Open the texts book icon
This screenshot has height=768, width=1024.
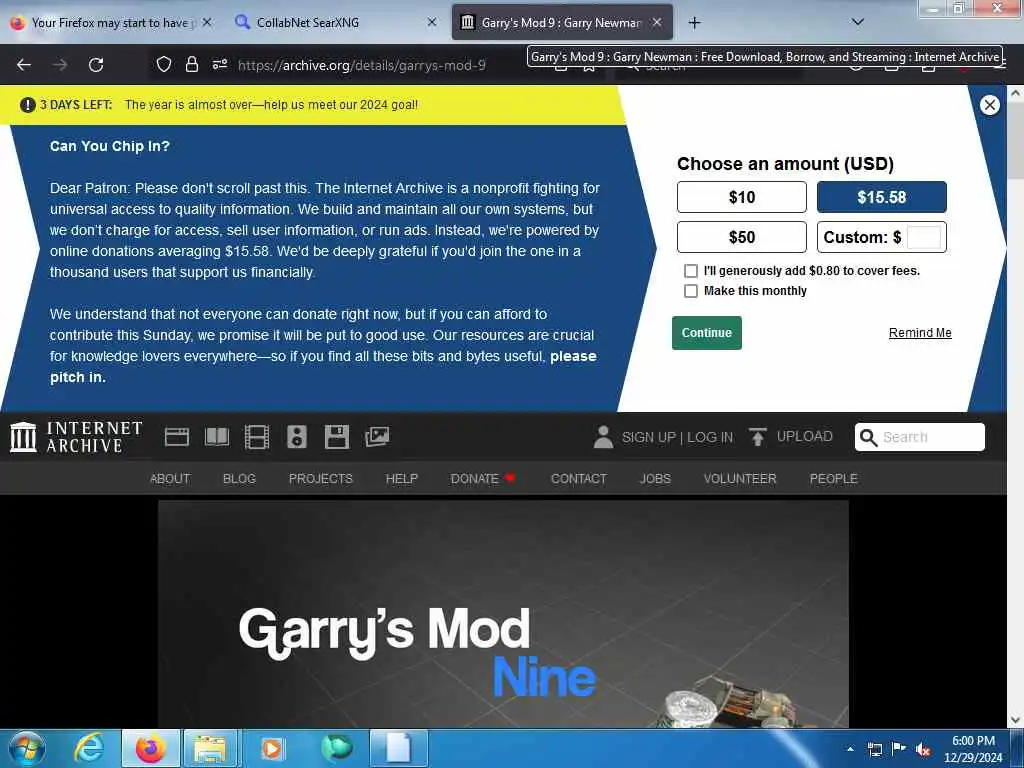pyautogui.click(x=217, y=437)
